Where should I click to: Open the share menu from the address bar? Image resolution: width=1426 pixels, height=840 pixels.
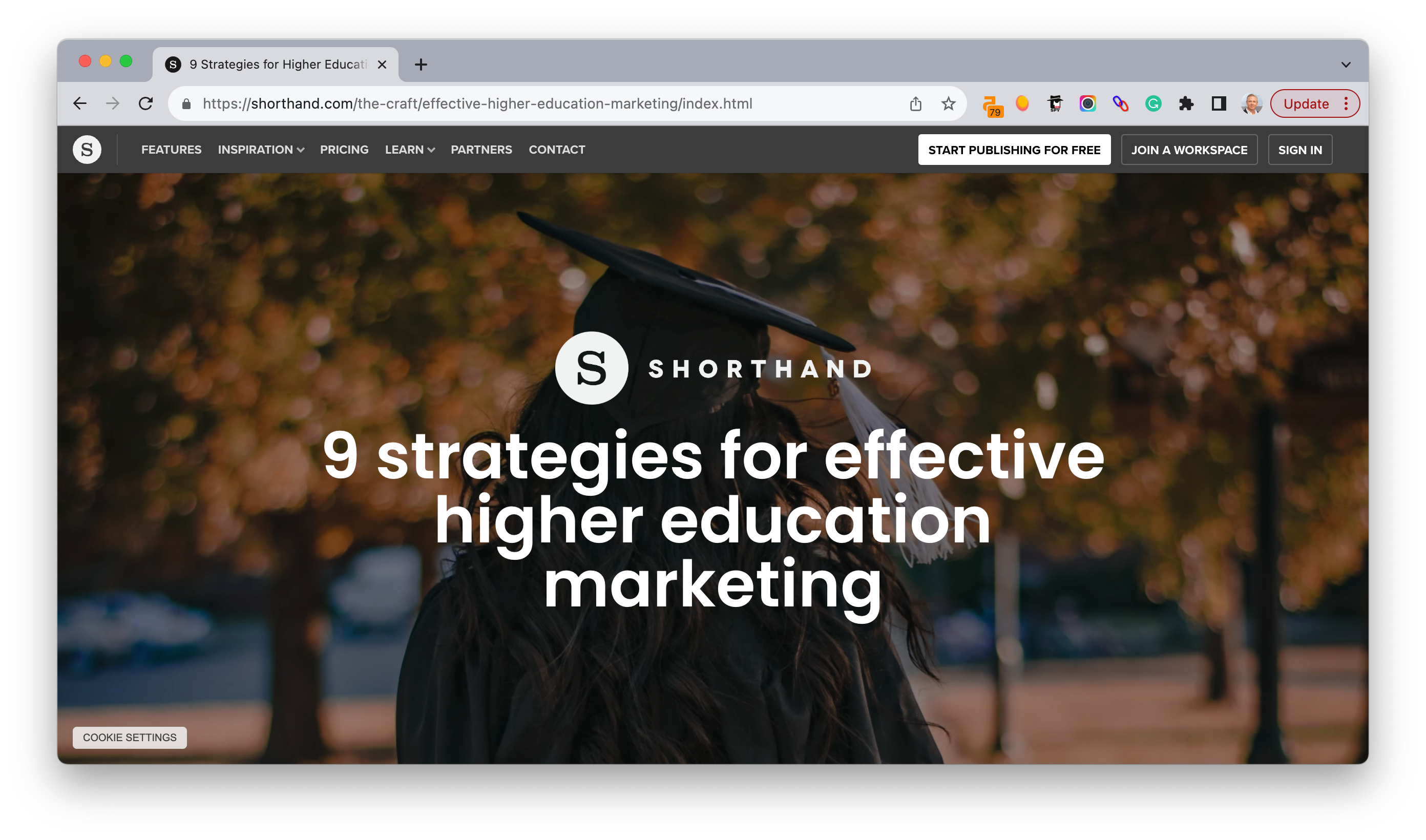[x=916, y=103]
